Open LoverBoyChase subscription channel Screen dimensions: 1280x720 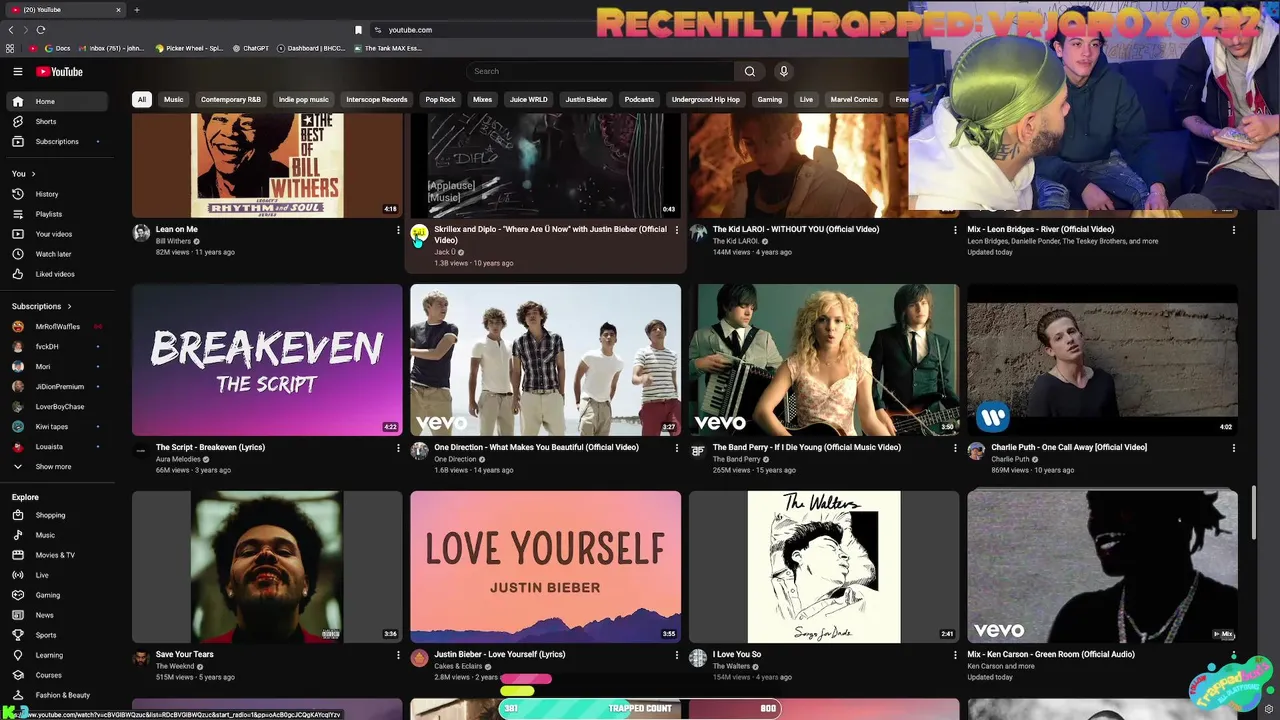pos(56,406)
